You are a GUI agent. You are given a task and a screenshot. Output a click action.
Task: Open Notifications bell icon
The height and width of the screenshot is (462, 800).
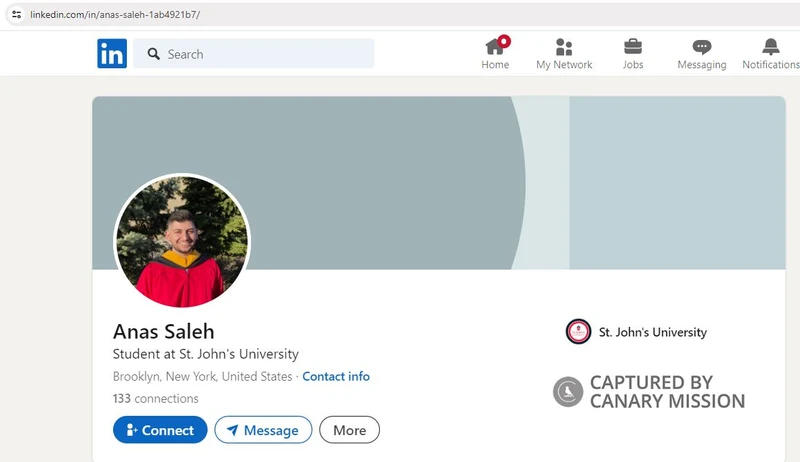(x=770, y=47)
